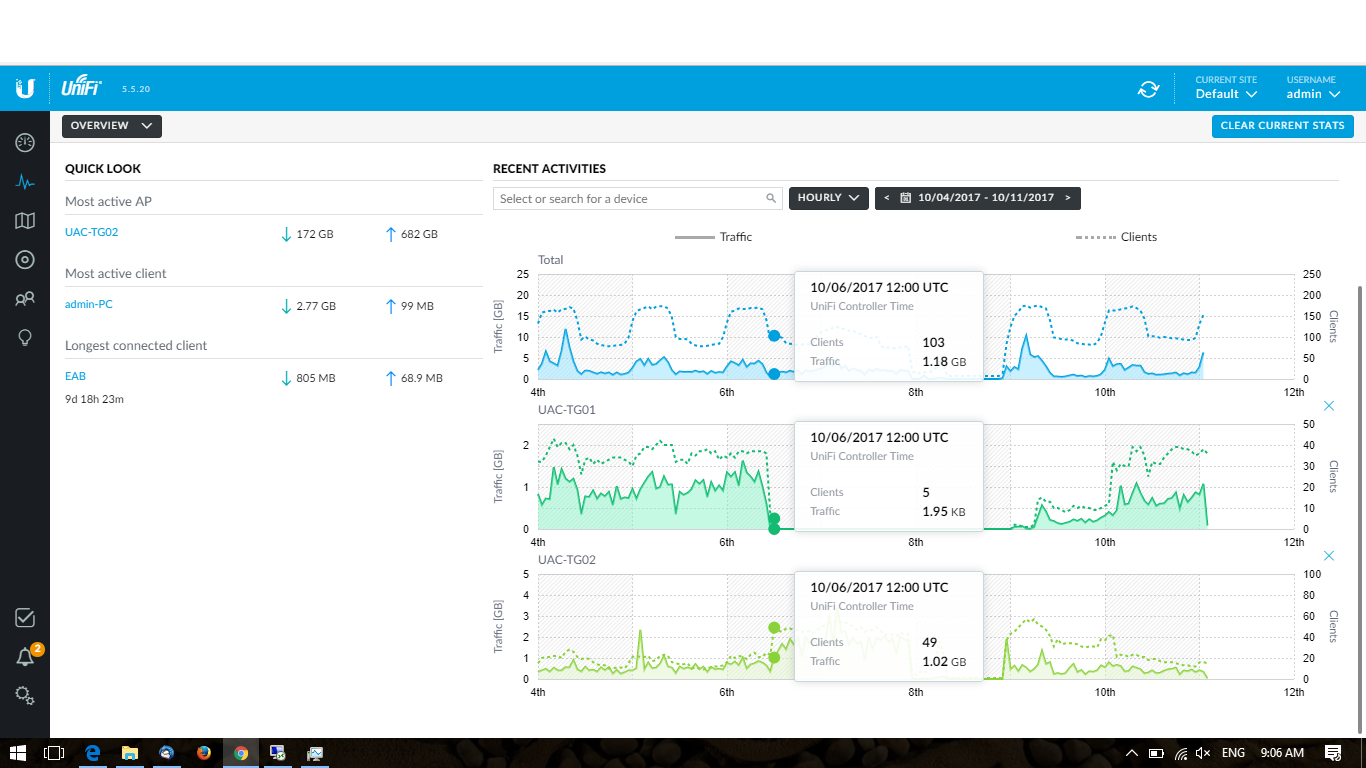Open the Clients people icon in sidebar
The image size is (1366, 768).
point(25,298)
